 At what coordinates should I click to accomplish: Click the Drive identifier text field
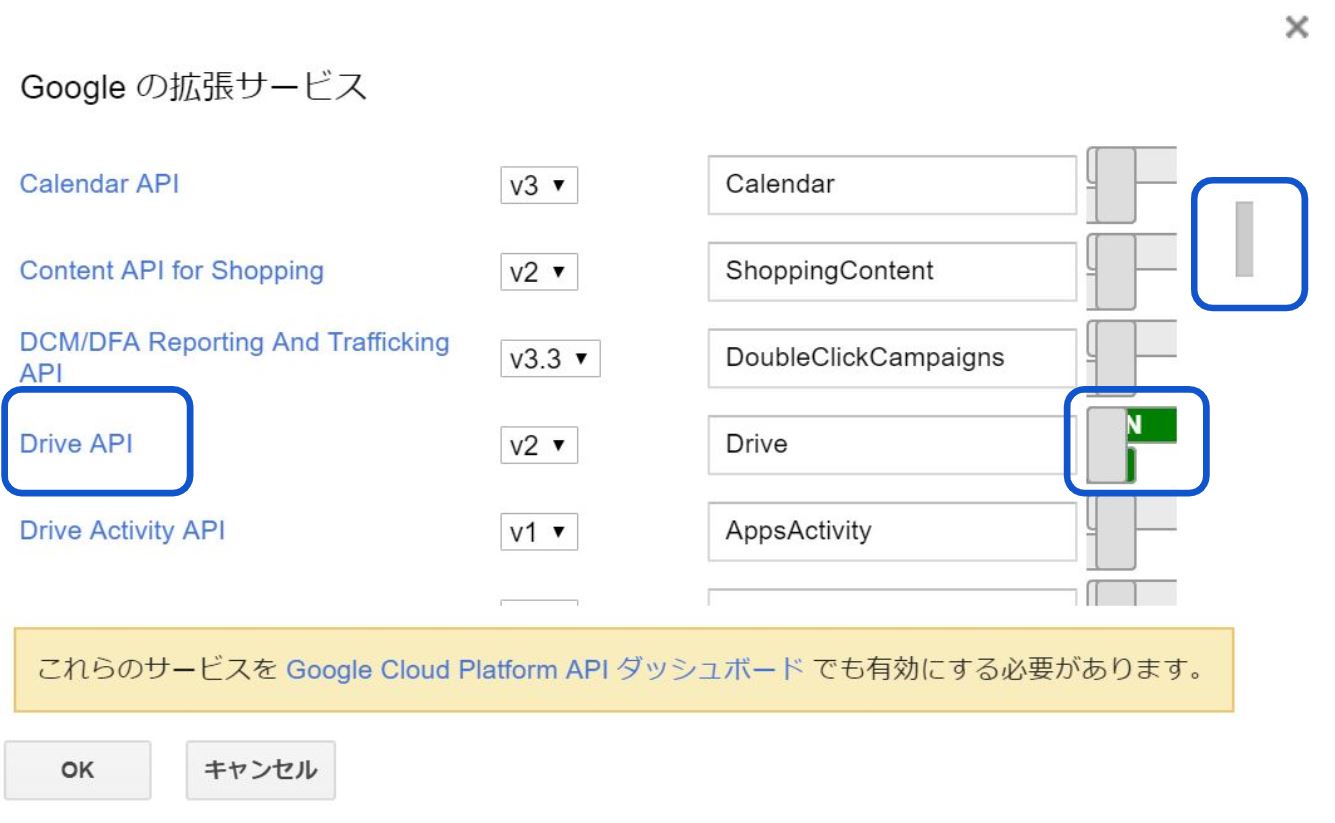click(890, 444)
